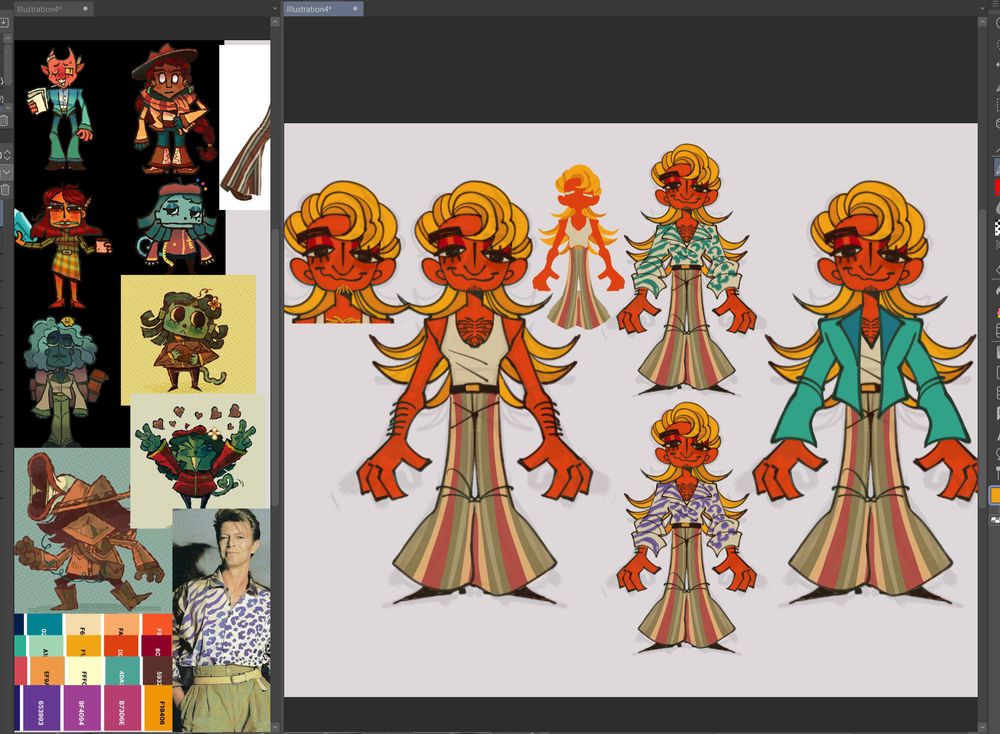Open the tab list chevron above the canvas scrollbar
This screenshot has width=1000, height=734.
pos(982,8)
